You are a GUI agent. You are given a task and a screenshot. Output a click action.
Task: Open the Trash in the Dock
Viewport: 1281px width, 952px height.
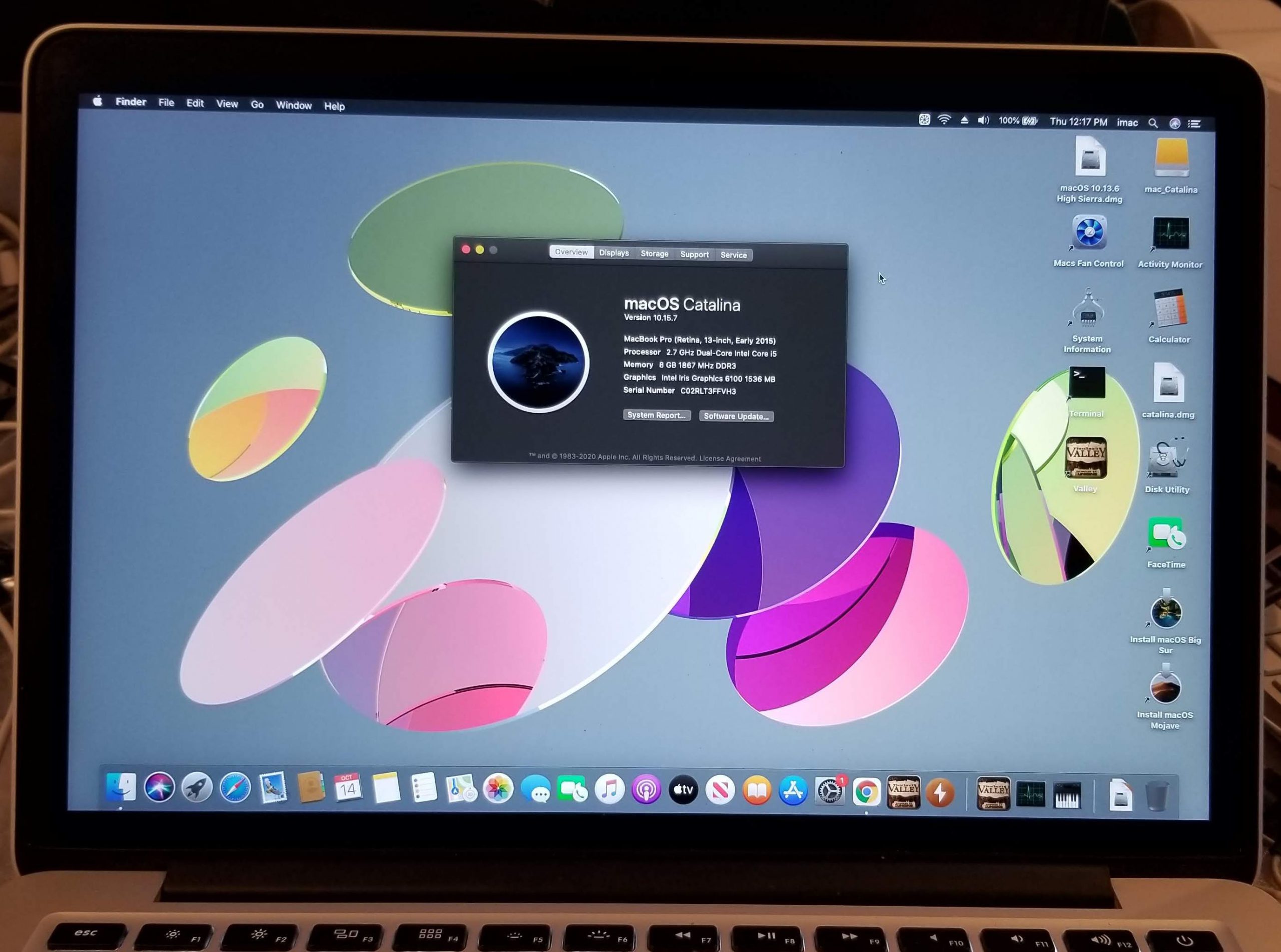coord(1156,796)
